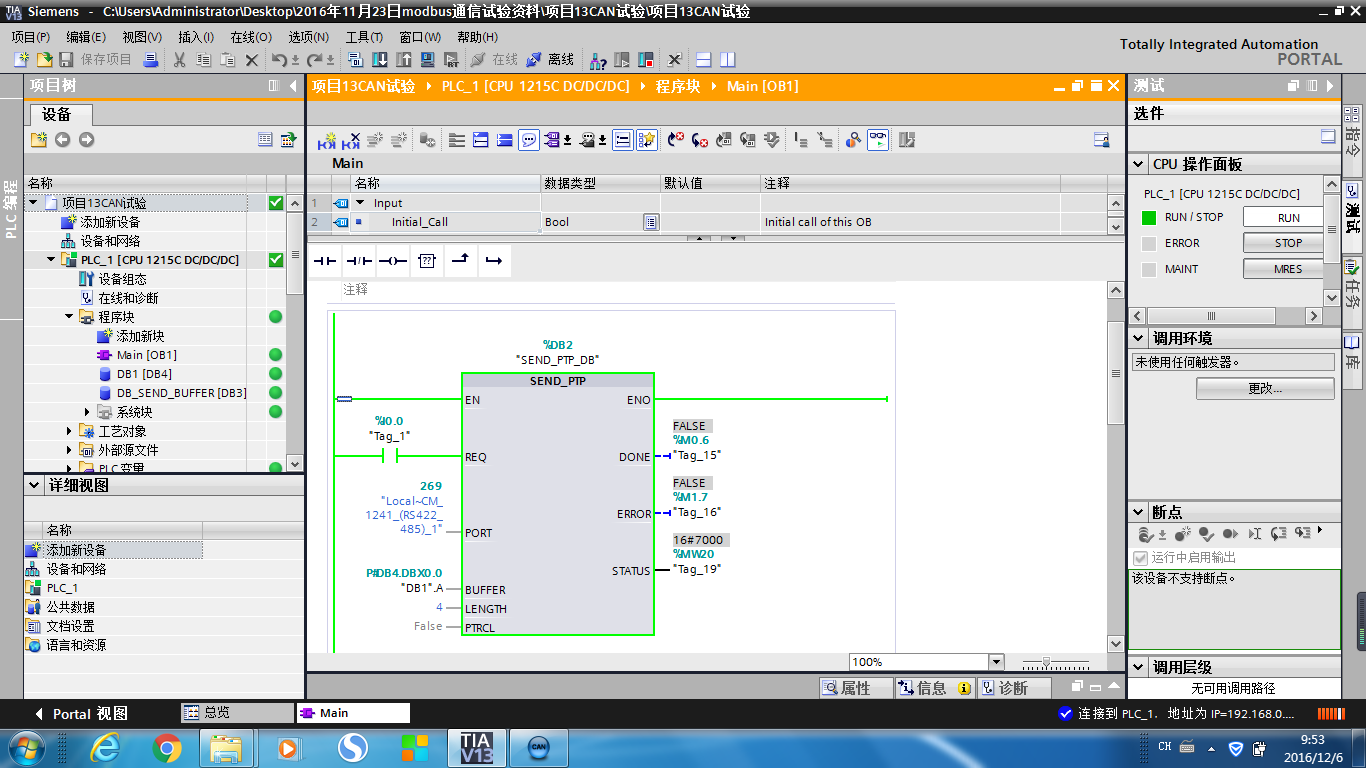
Task: Insert an empty box instruction
Action: (427, 261)
